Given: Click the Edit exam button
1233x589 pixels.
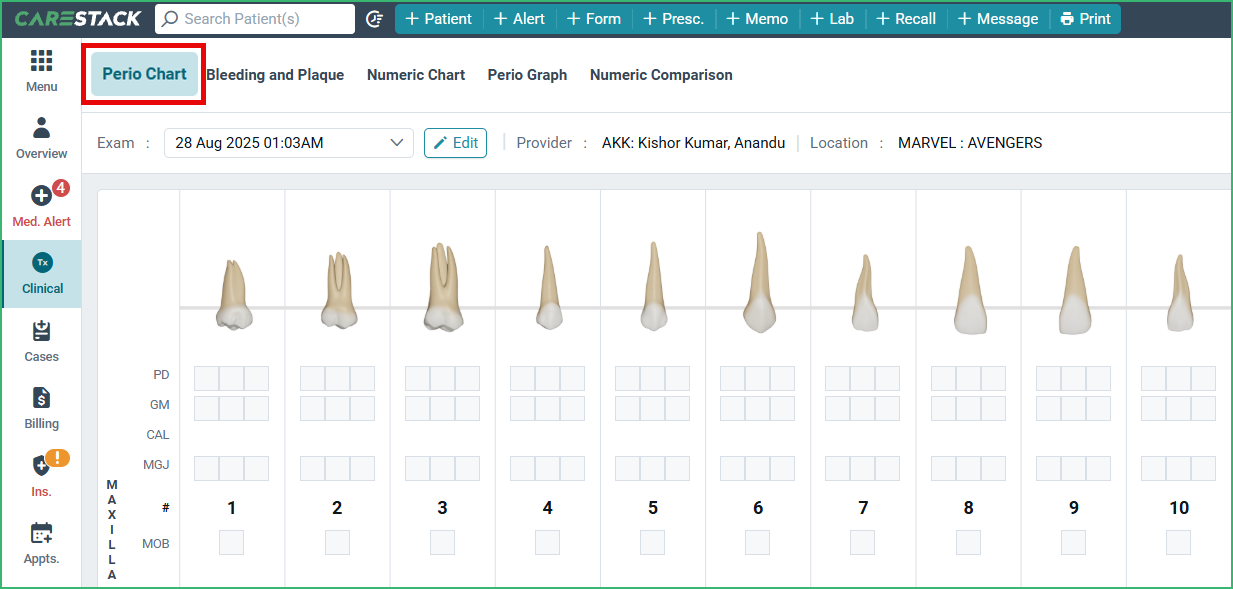Looking at the screenshot, I should coord(455,142).
